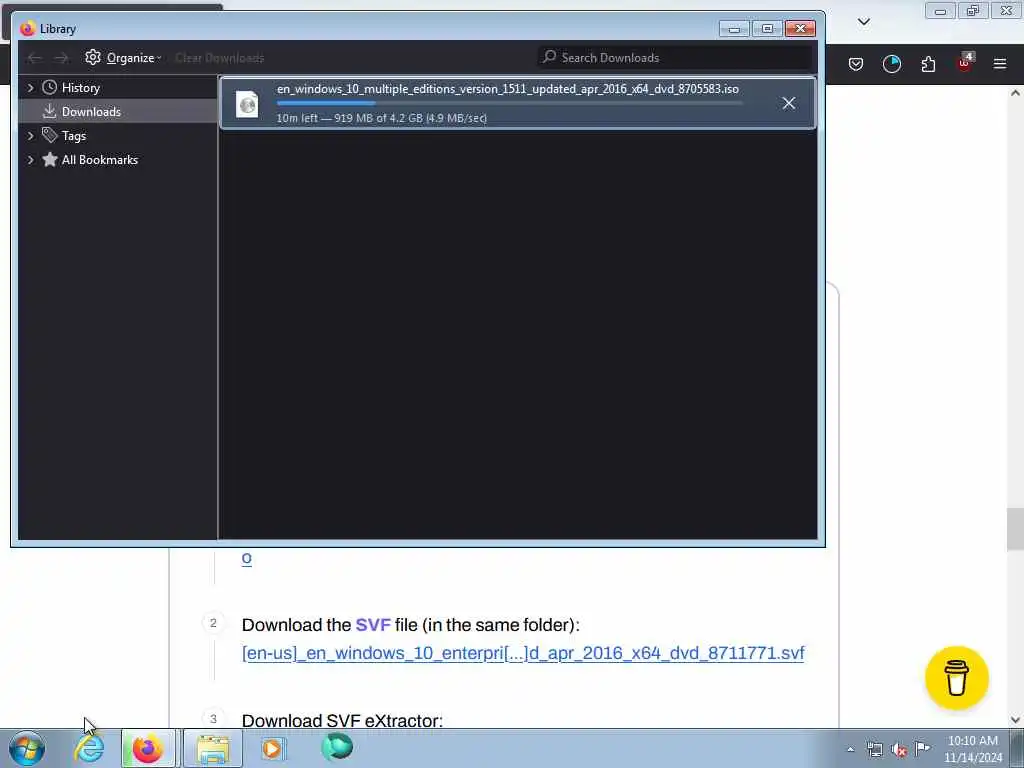Open the Windows Start menu
The height and width of the screenshot is (768, 1024).
(27, 748)
